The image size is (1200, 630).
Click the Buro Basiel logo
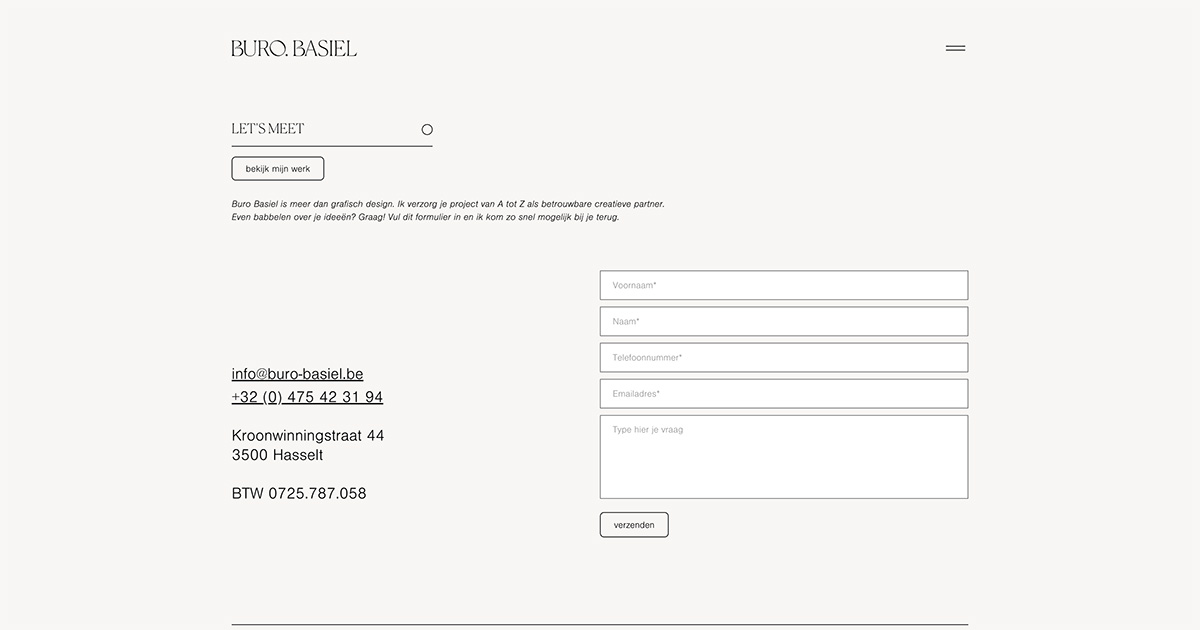point(293,47)
